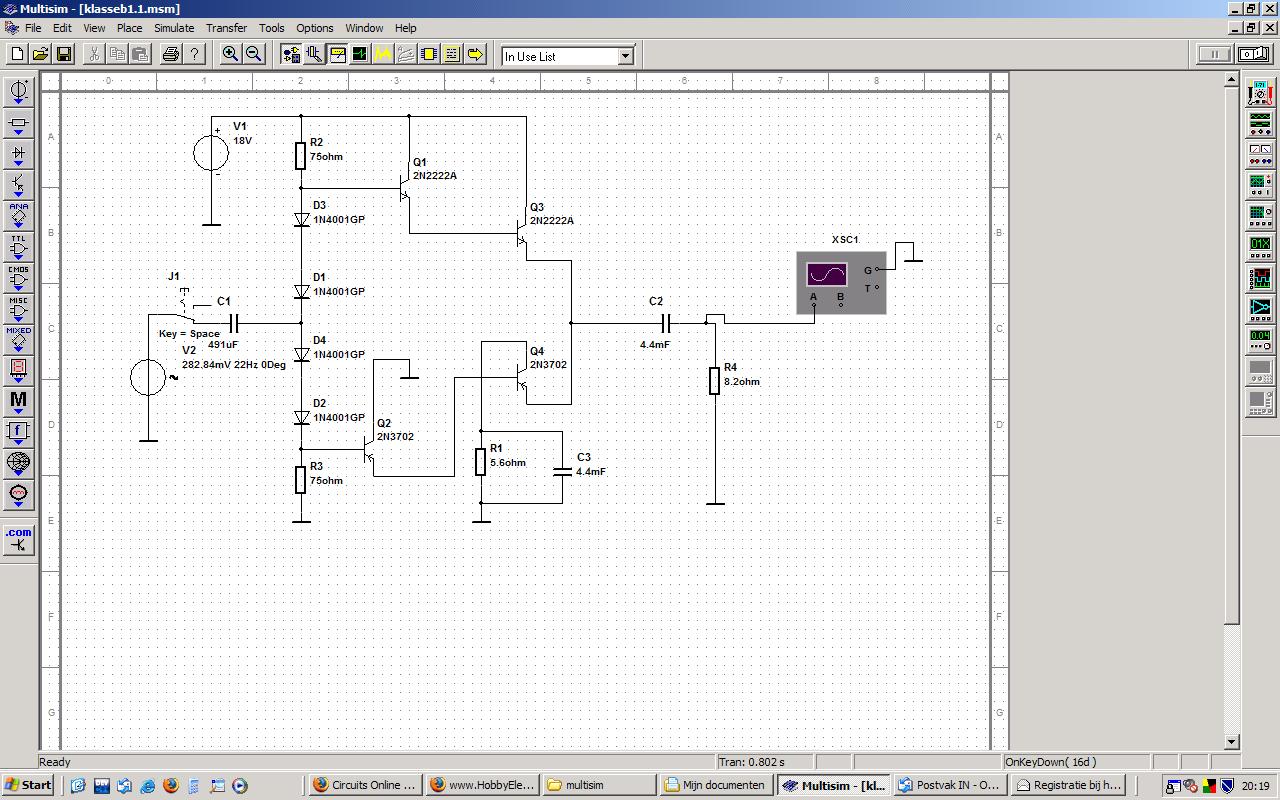
Task: Print the schematic using the printer icon
Action: [x=170, y=54]
